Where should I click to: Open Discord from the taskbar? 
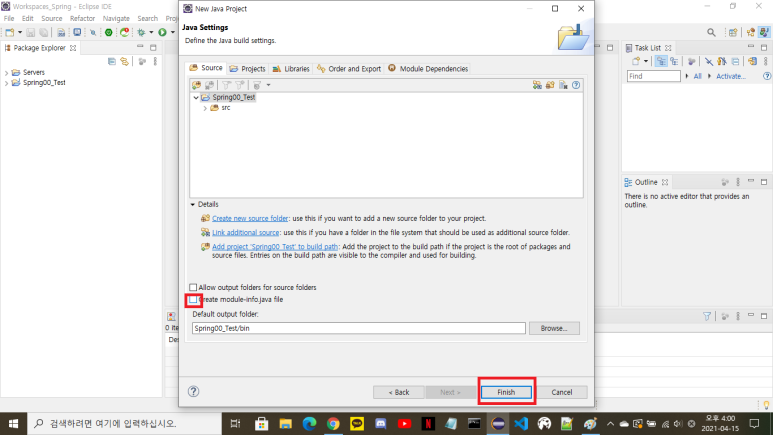coord(381,424)
